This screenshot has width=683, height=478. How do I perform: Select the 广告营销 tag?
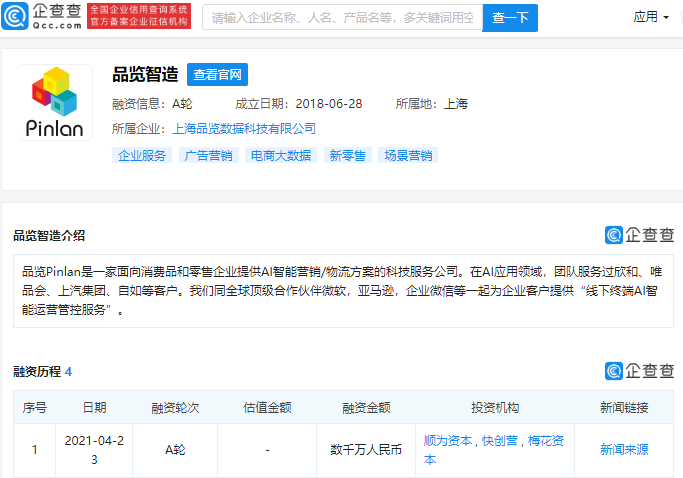click(209, 156)
